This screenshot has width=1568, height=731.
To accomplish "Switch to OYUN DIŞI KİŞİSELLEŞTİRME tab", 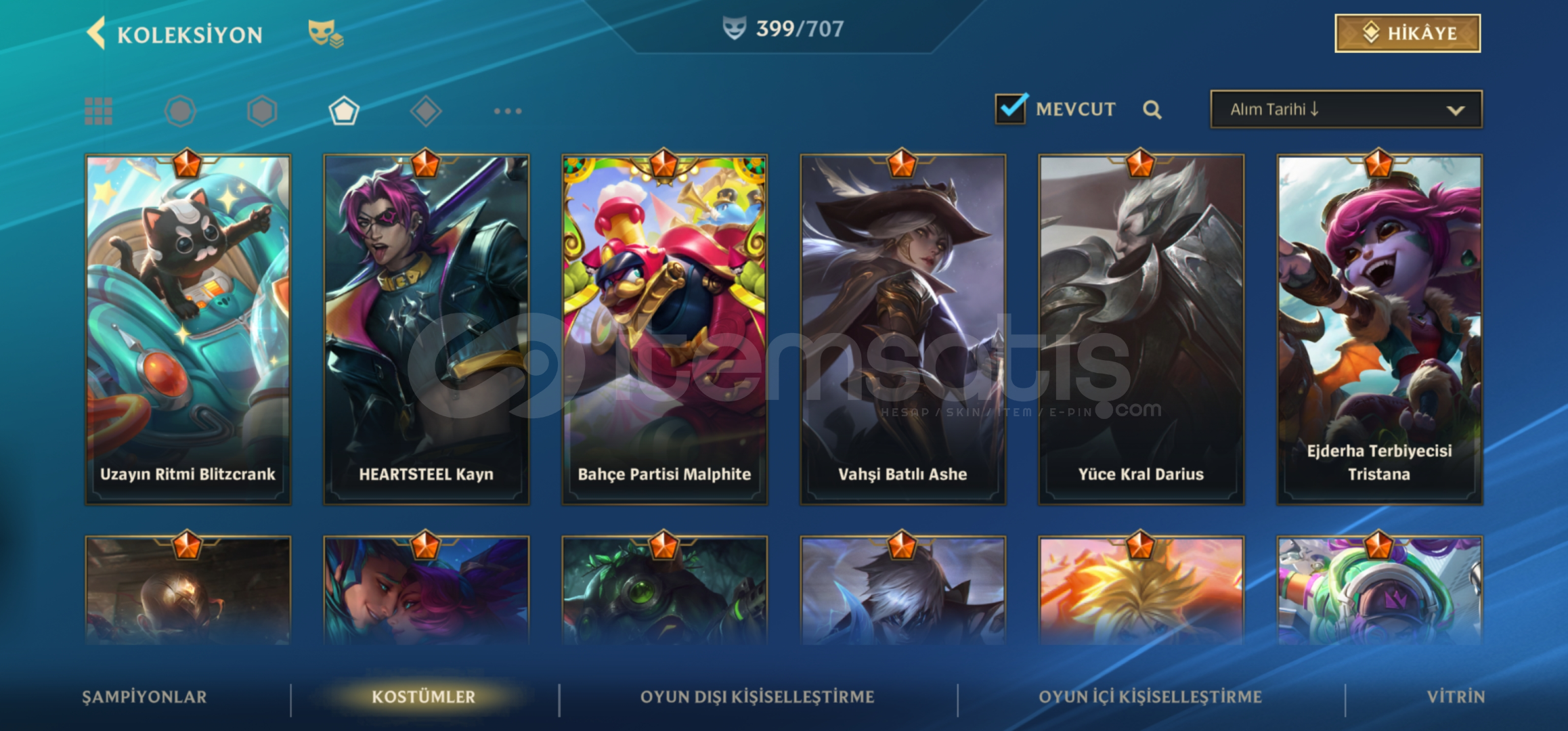I will [x=758, y=696].
